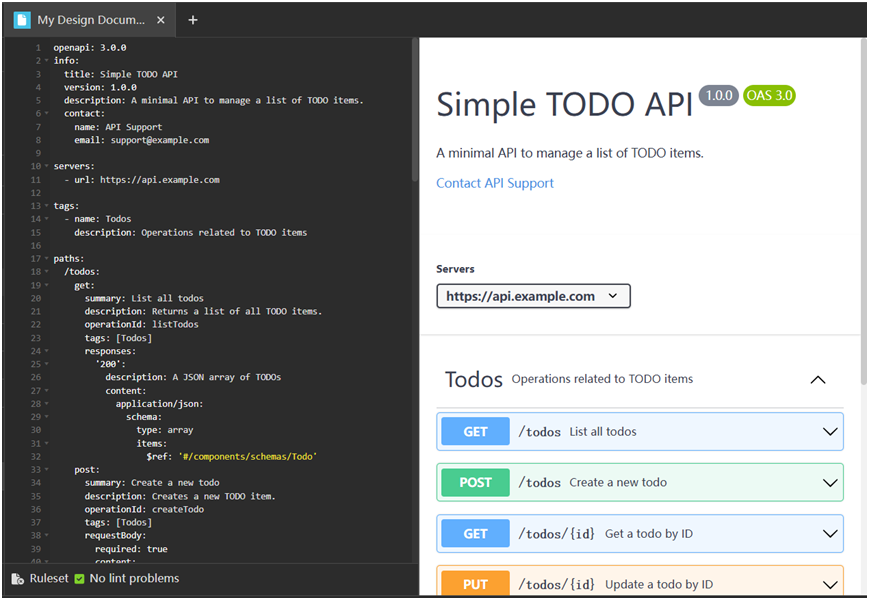The height and width of the screenshot is (600, 869).
Task: Collapse the get fold arrow on line 19
Action: tap(47, 285)
